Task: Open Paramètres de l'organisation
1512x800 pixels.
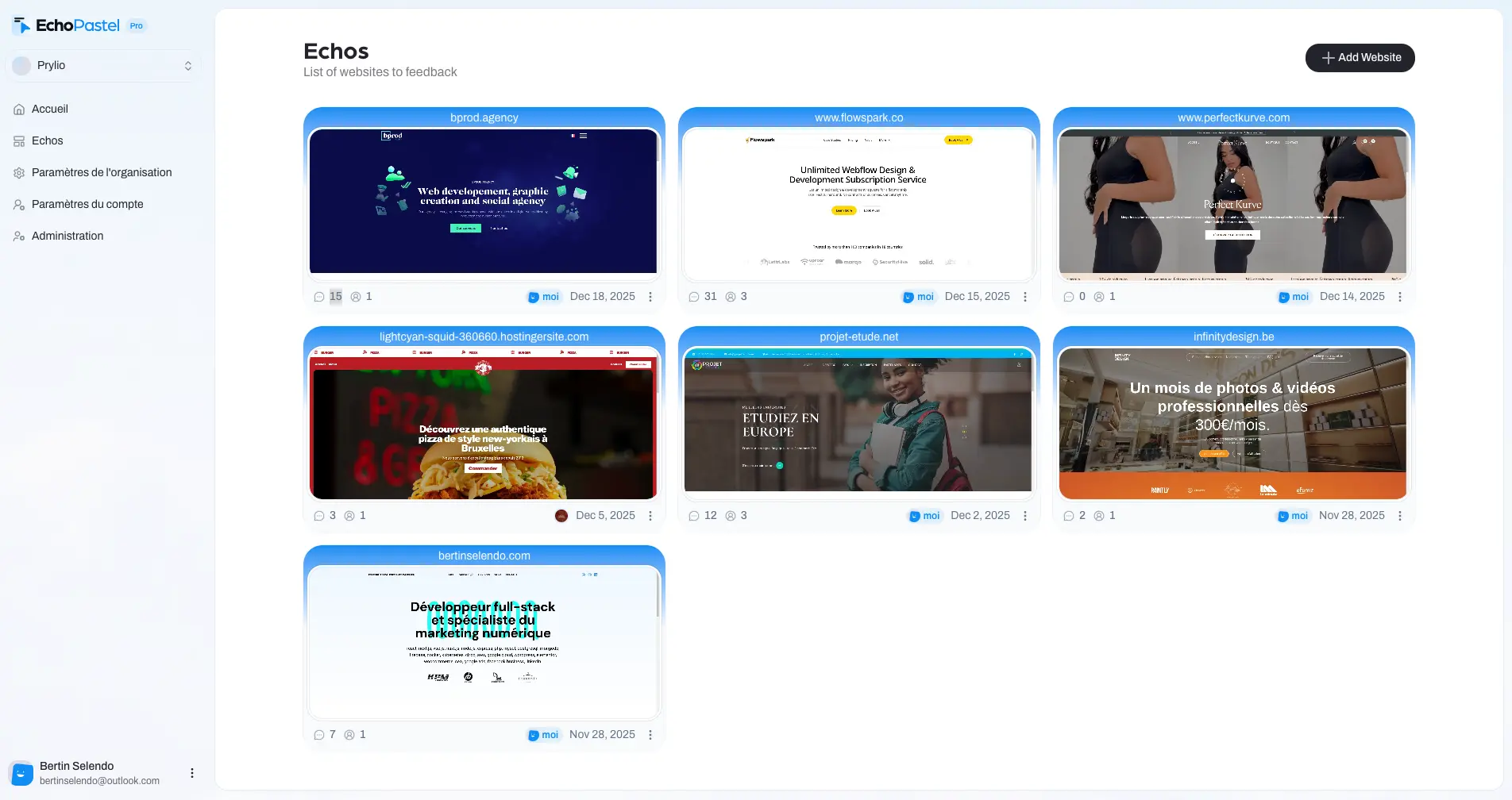Action: [x=102, y=172]
